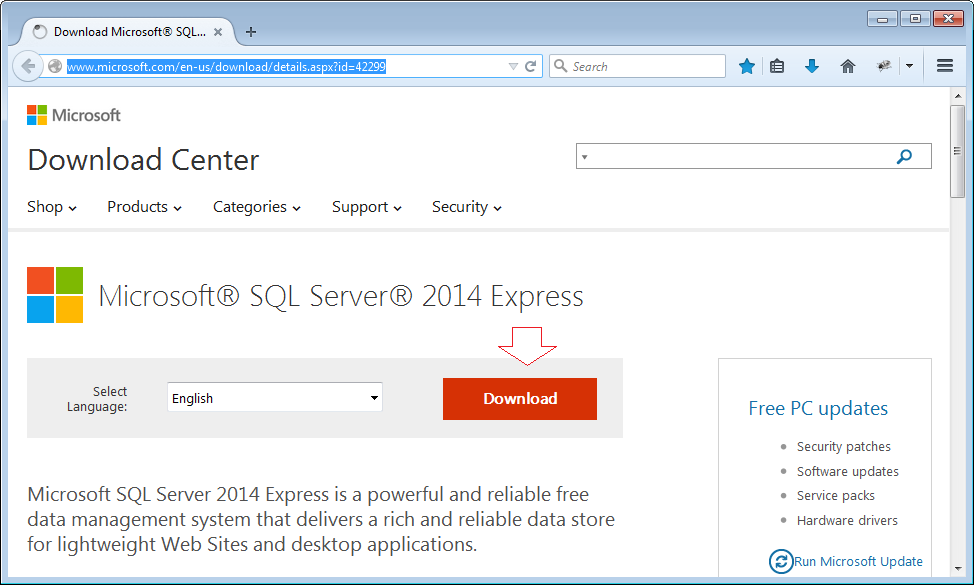This screenshot has width=974, height=585.
Task: Click Run Microsoft Update link
Action: click(x=858, y=561)
